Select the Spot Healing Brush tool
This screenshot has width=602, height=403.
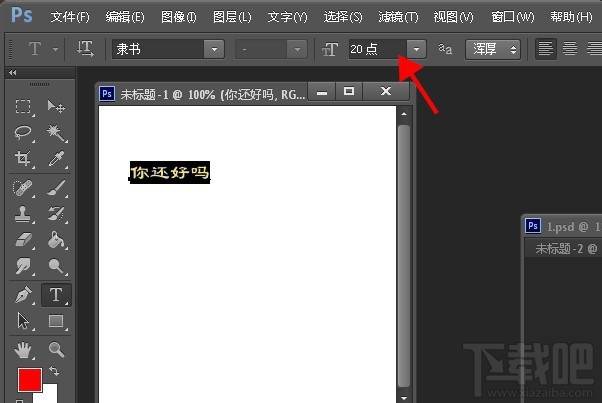[x=23, y=188]
